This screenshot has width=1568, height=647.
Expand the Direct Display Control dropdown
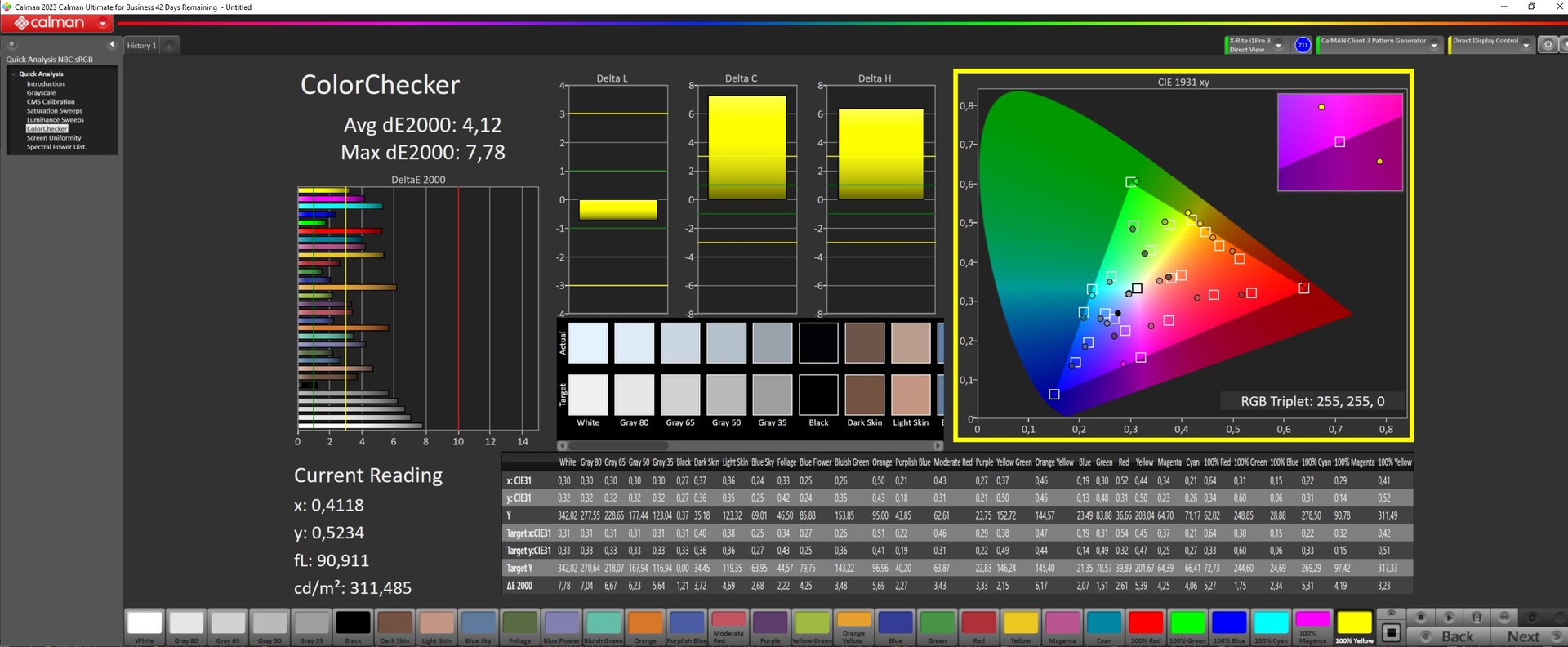tap(1526, 46)
